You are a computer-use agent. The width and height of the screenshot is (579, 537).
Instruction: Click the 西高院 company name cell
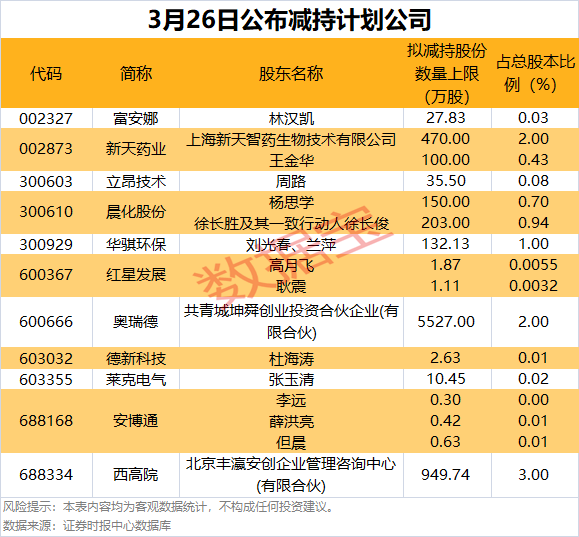click(x=136, y=475)
